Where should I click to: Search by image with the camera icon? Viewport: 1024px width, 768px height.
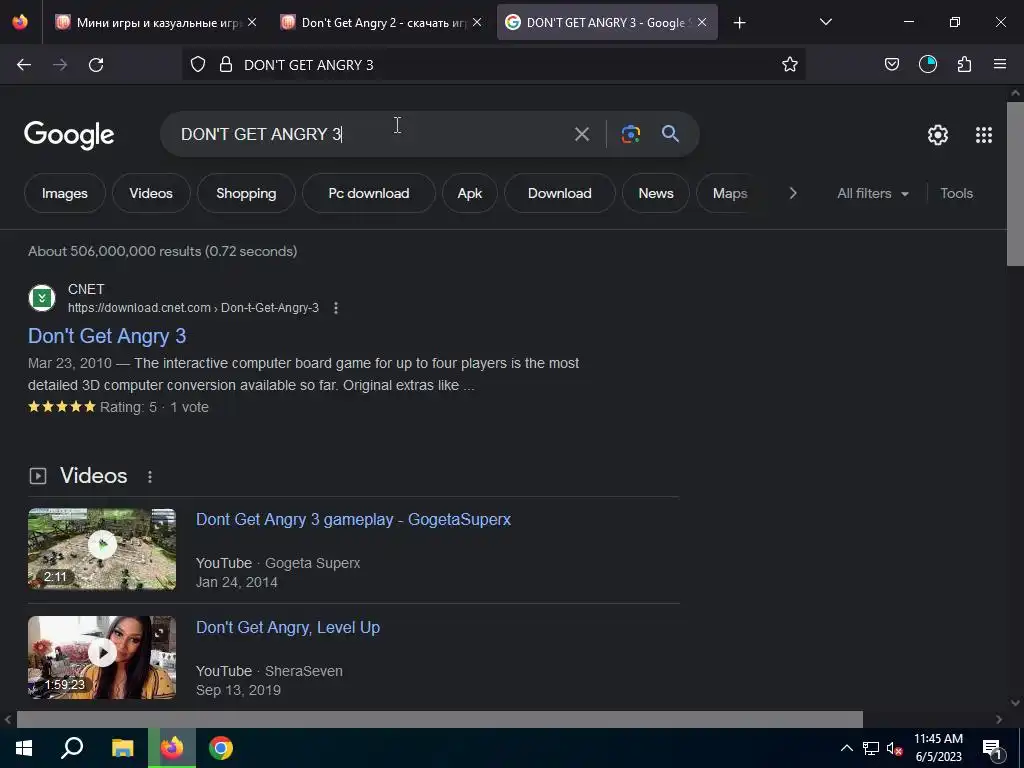630,134
